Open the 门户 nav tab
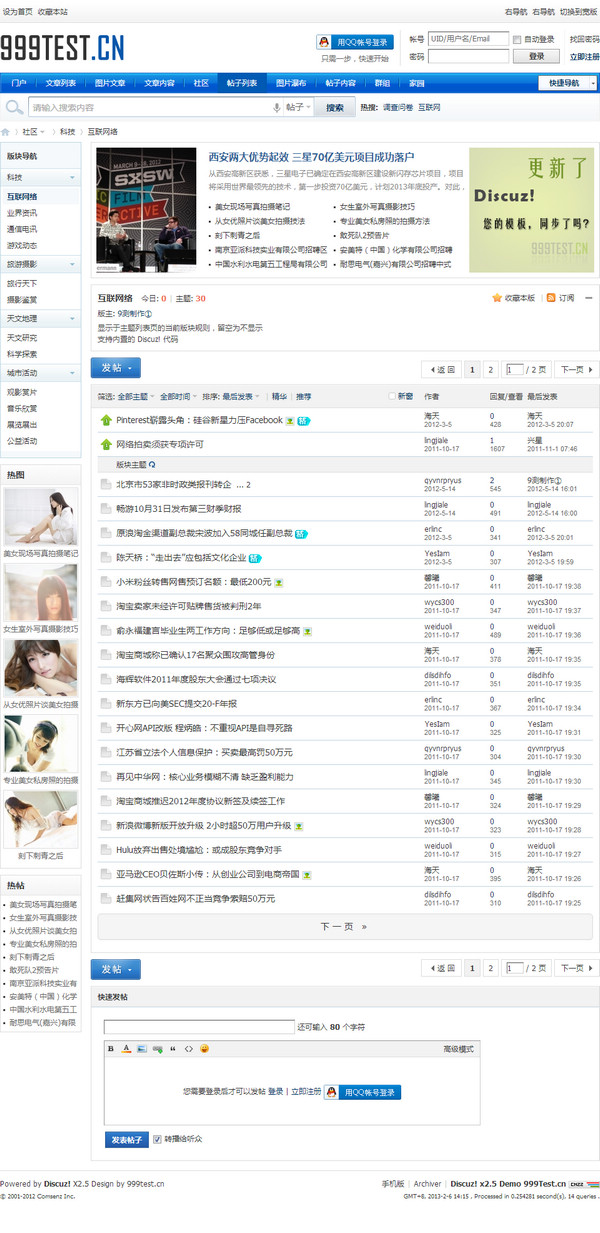 19,83
